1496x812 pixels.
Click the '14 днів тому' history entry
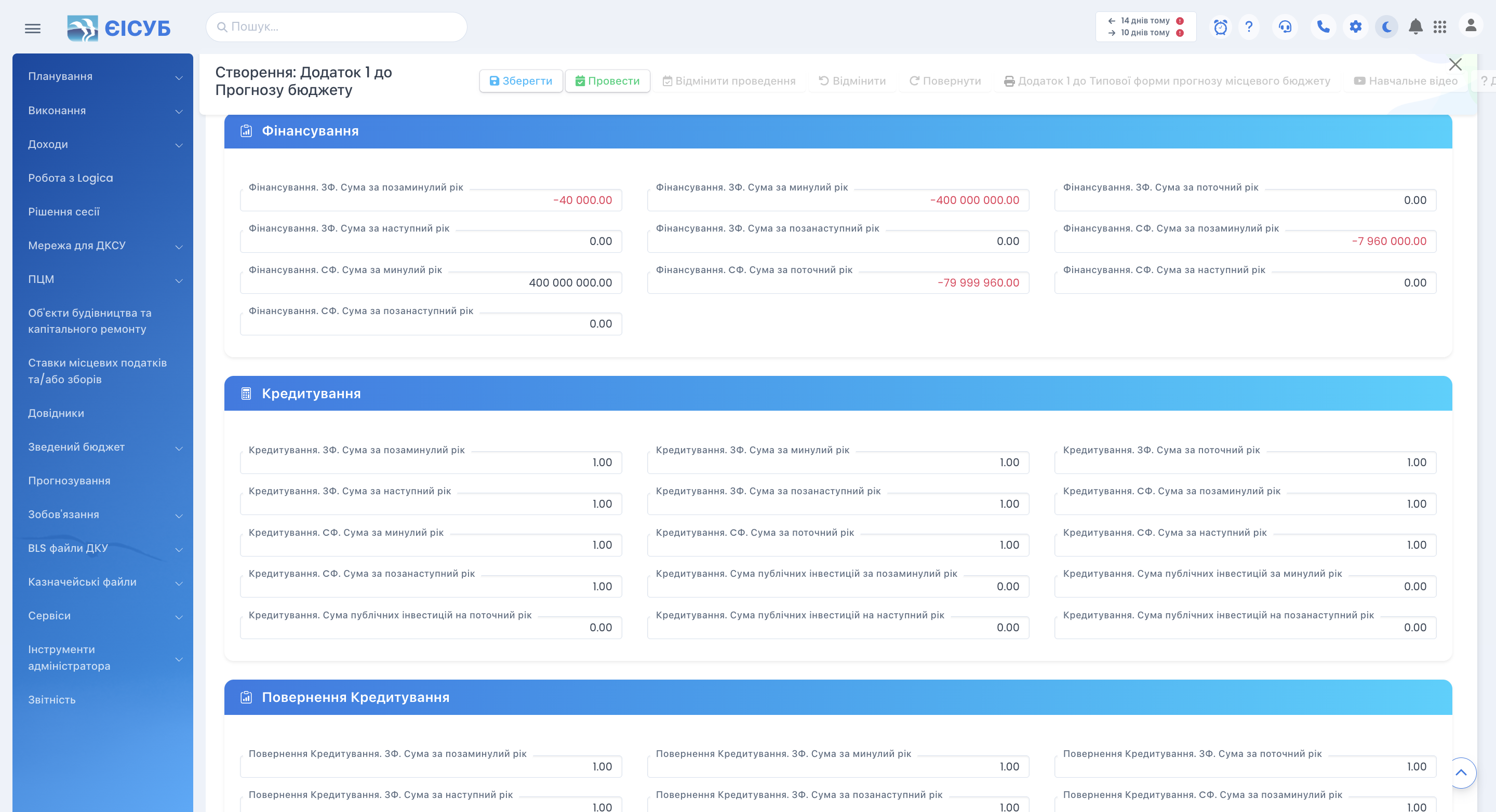1145,20
